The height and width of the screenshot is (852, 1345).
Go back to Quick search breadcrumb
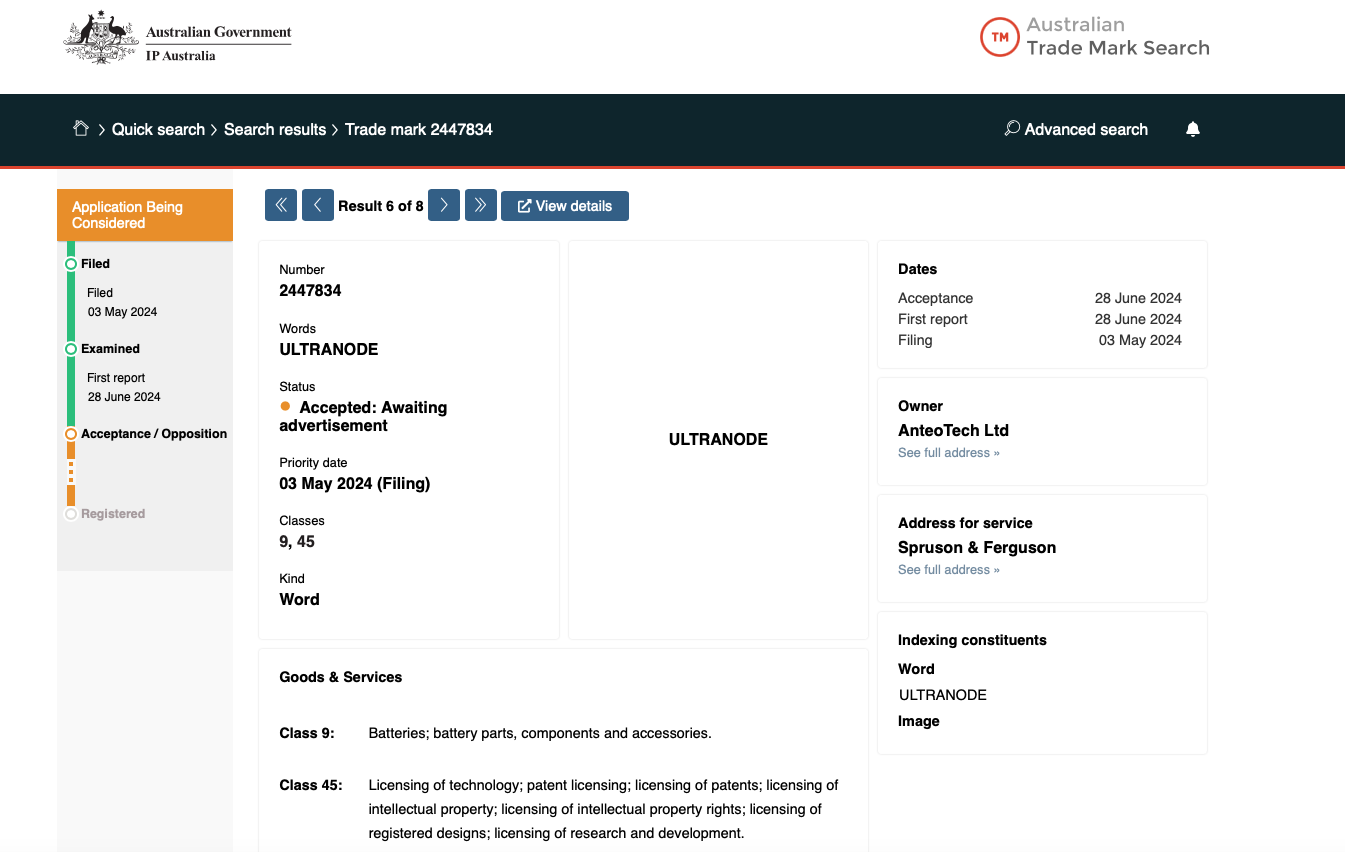click(x=158, y=129)
